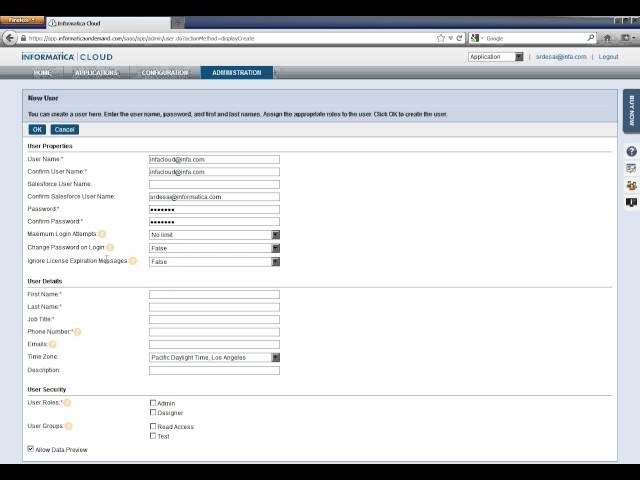Open the address bar history dropdown arrow
Screen dimensions: 640x480
point(451,38)
